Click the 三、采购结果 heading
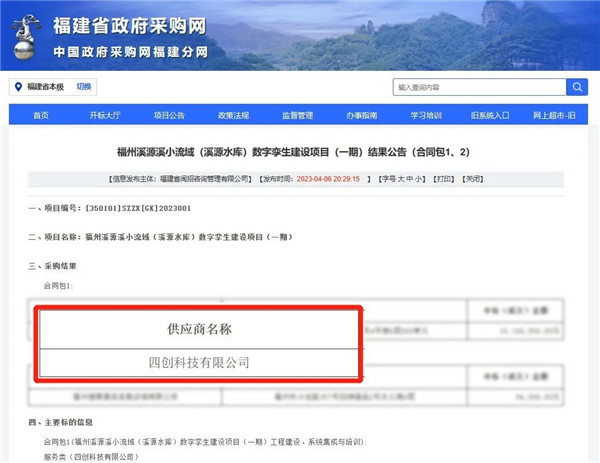The image size is (600, 463). [52, 266]
